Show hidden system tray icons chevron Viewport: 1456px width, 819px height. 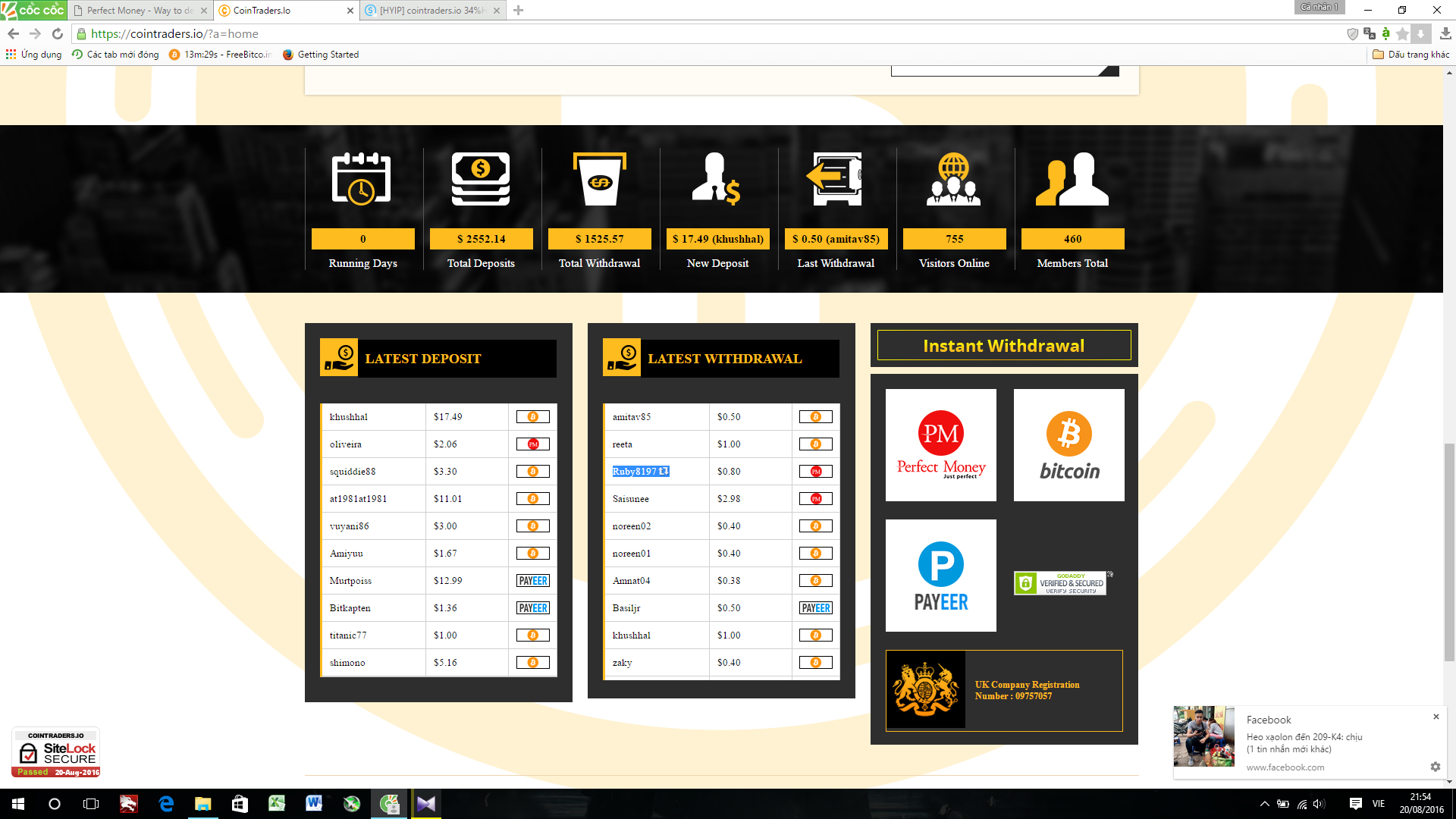pos(1264,804)
